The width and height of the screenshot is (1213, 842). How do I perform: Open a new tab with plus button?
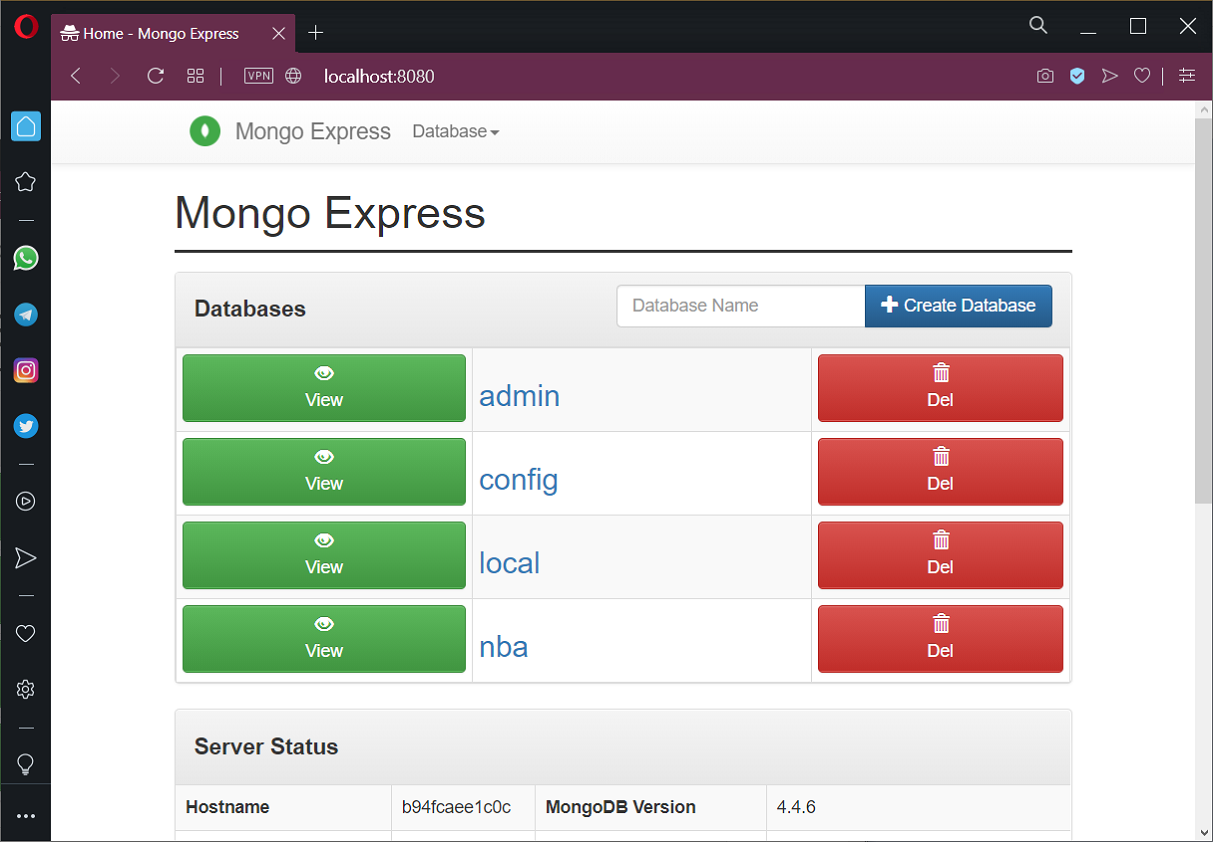click(x=316, y=33)
